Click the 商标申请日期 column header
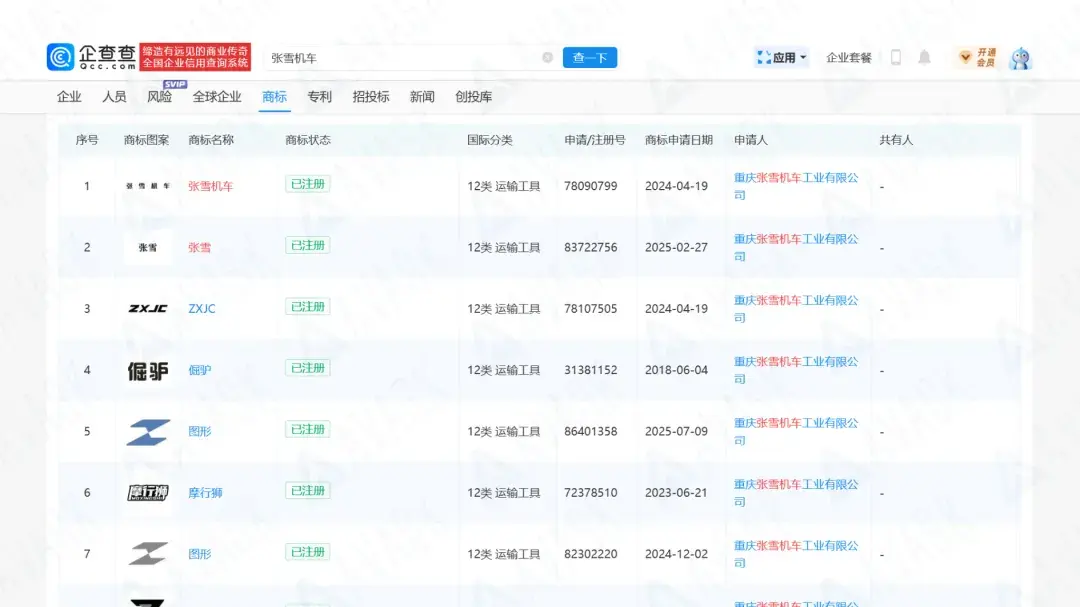The width and height of the screenshot is (1080, 607). pos(678,140)
